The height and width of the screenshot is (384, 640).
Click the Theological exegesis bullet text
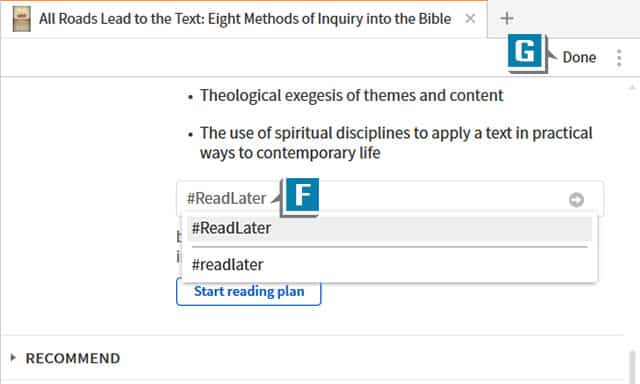tap(351, 95)
